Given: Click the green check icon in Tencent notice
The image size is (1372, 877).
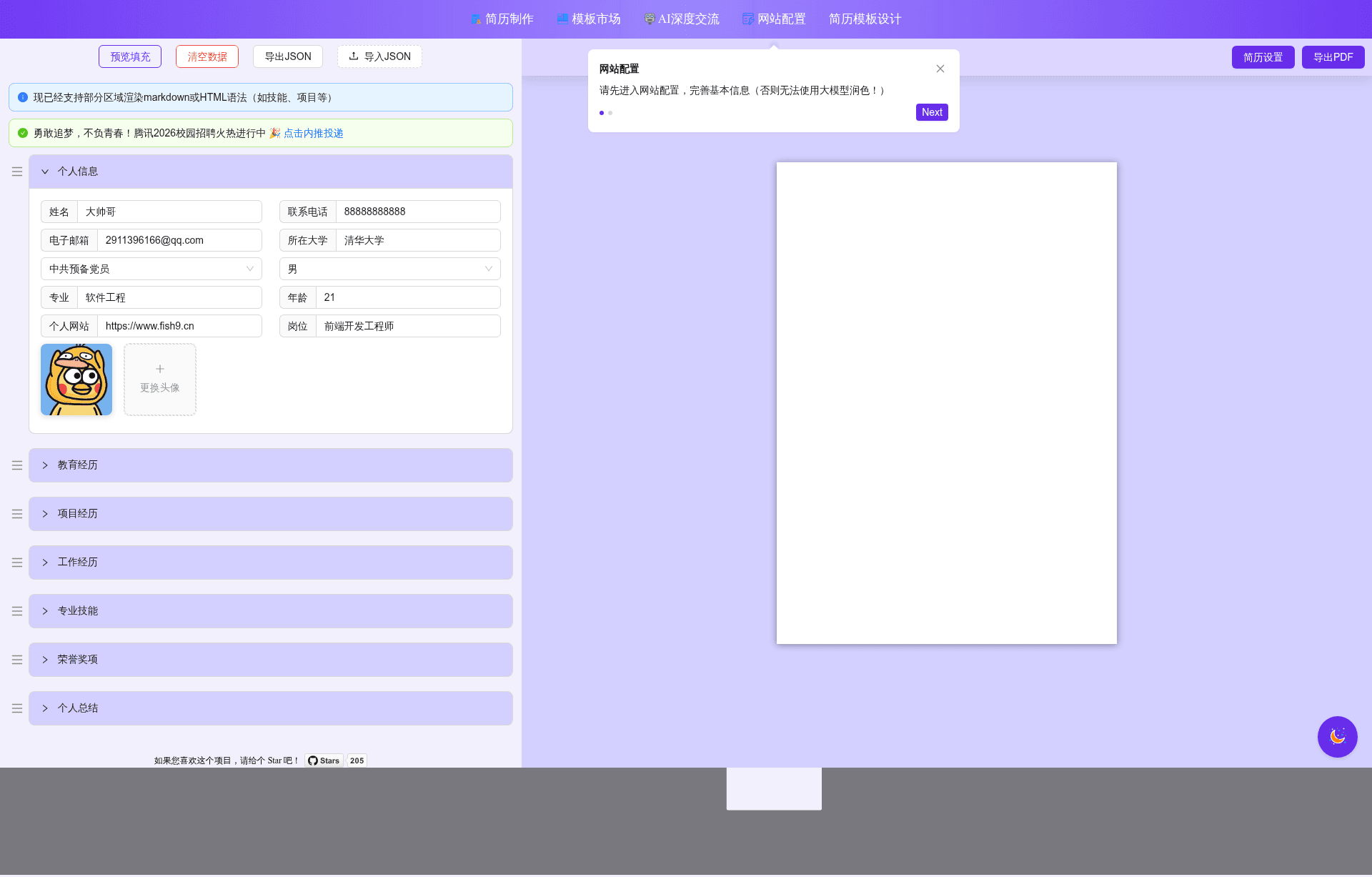Looking at the screenshot, I should (x=23, y=133).
